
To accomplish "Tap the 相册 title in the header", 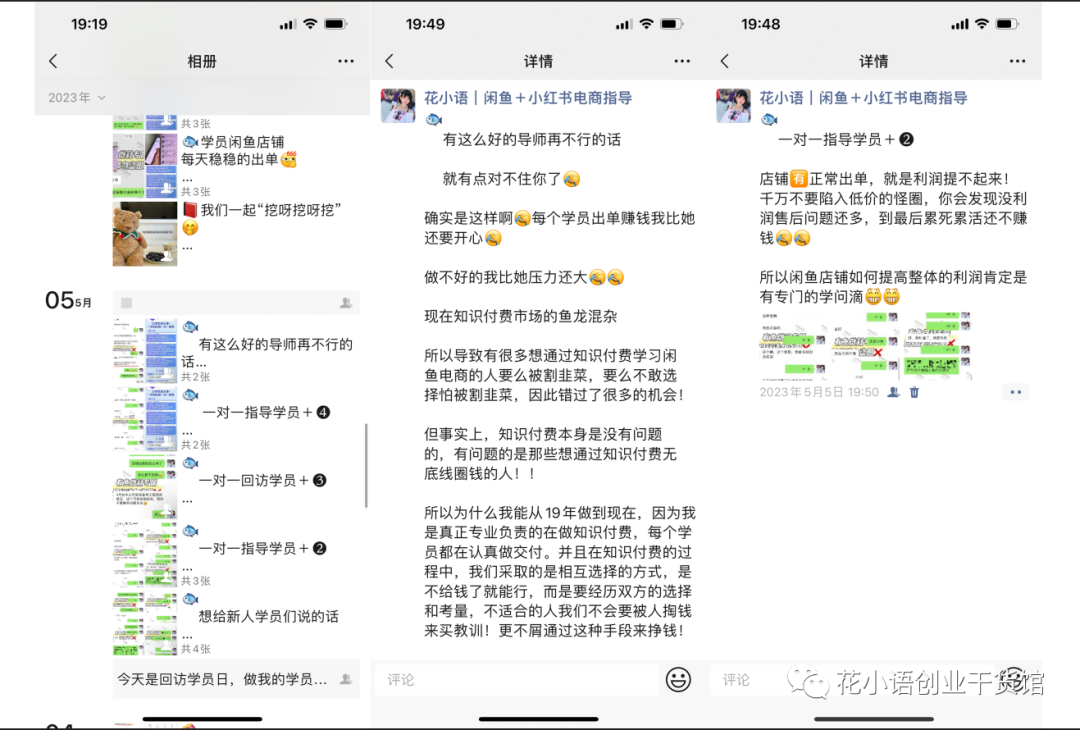I will [x=202, y=61].
